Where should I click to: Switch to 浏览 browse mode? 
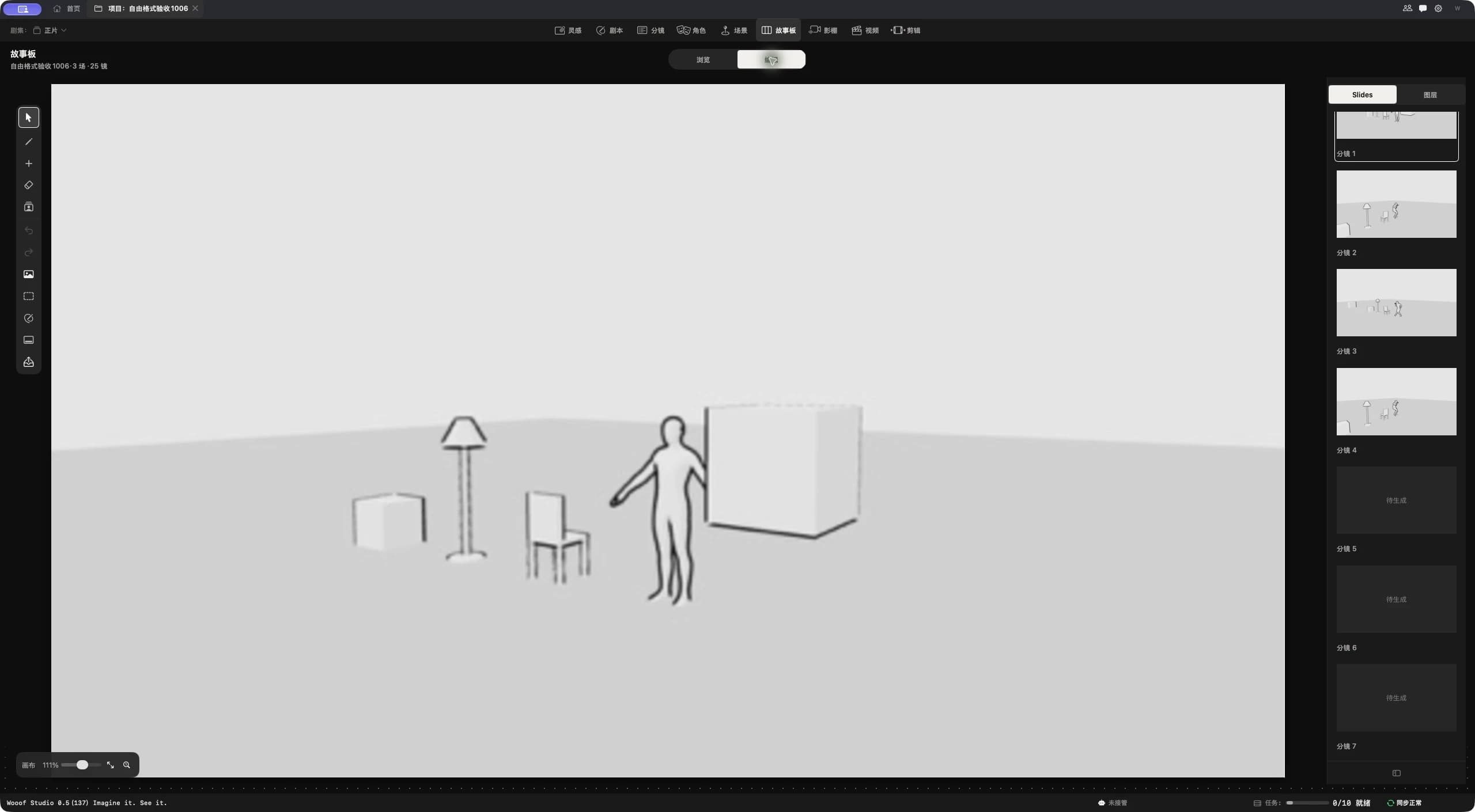coord(703,59)
